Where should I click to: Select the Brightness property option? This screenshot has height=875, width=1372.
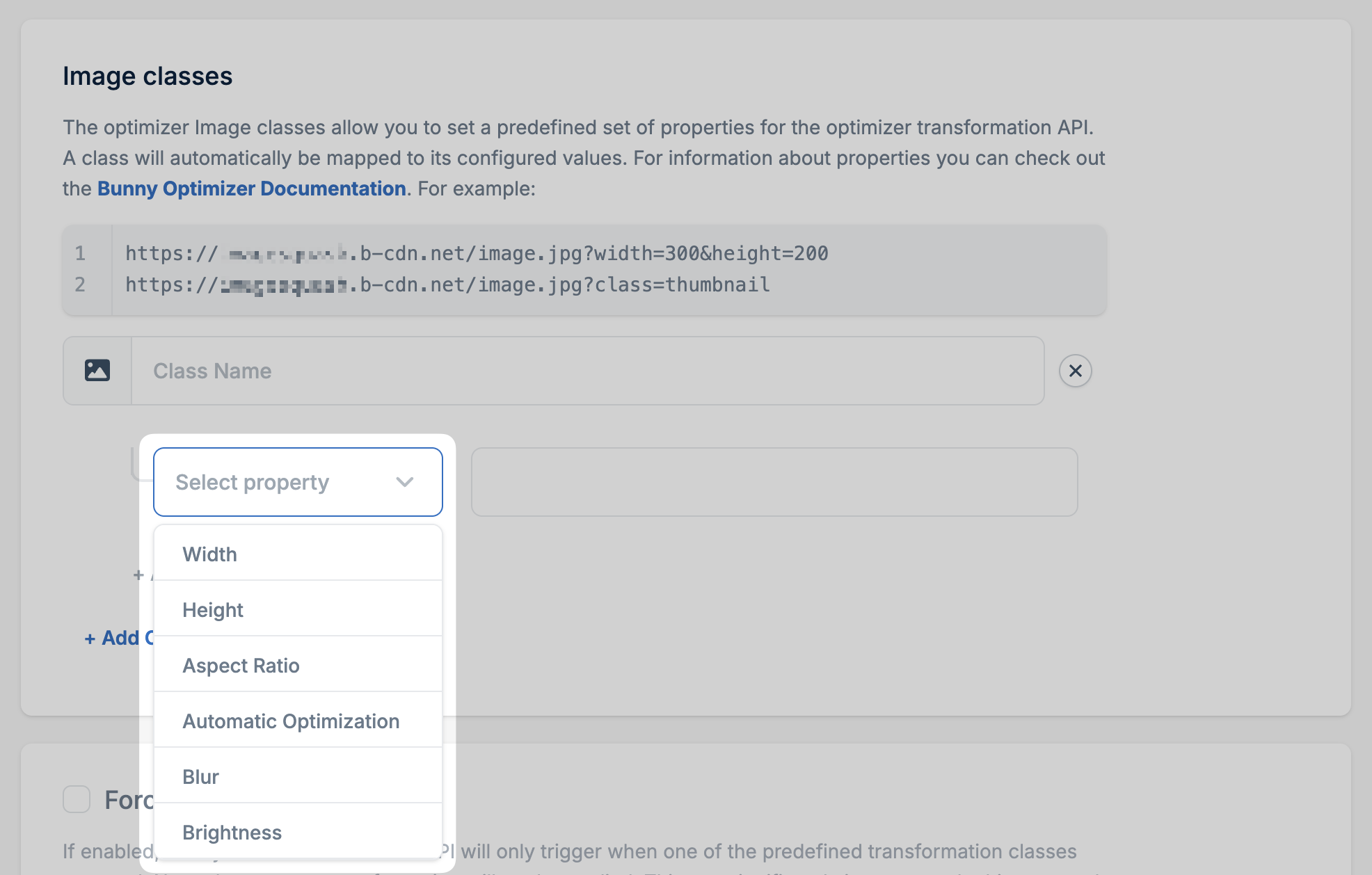pyautogui.click(x=232, y=832)
